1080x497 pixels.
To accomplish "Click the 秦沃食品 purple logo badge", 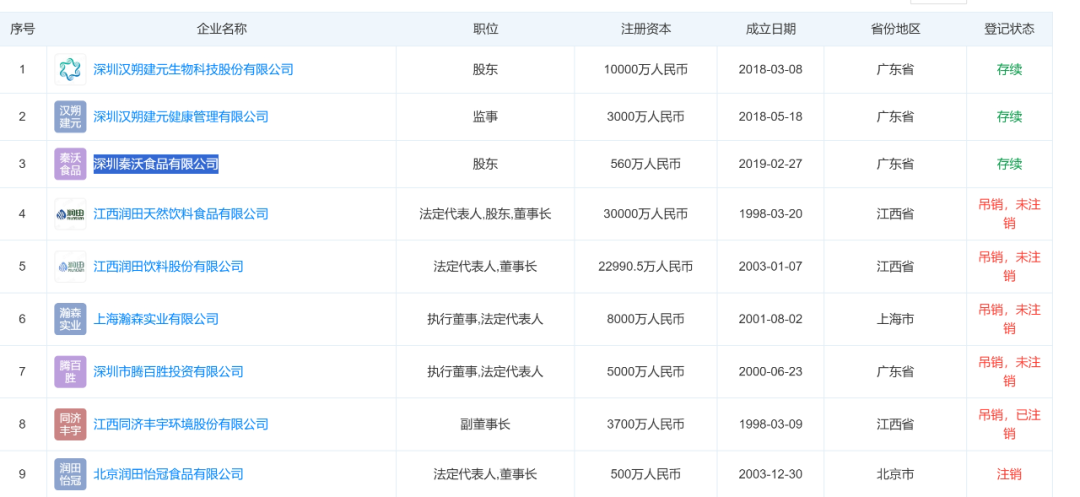I will tap(70, 164).
